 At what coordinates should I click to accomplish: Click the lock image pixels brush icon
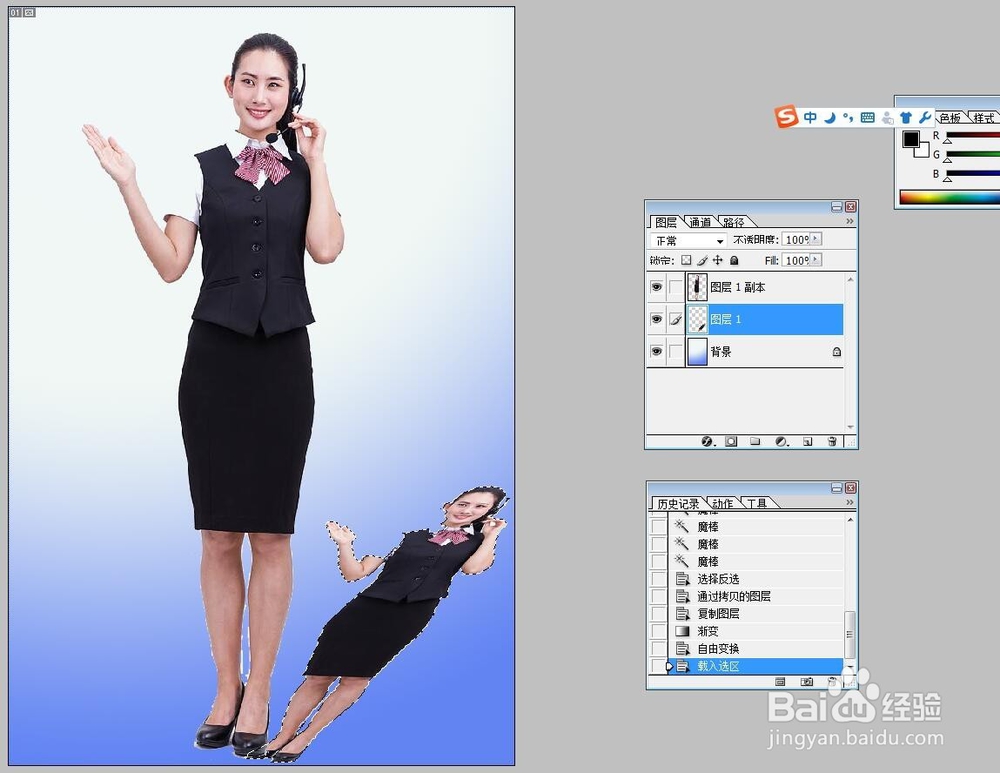click(702, 260)
